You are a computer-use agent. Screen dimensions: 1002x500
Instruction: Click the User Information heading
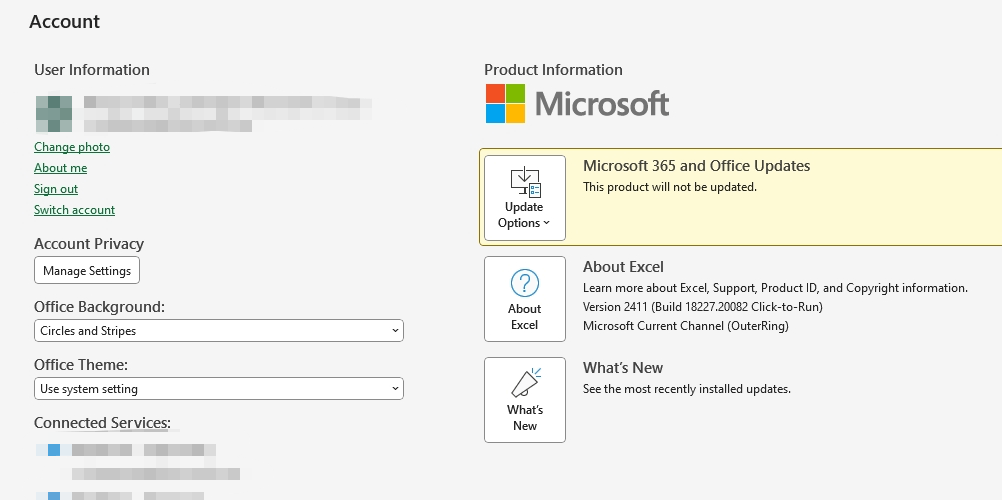tap(92, 70)
